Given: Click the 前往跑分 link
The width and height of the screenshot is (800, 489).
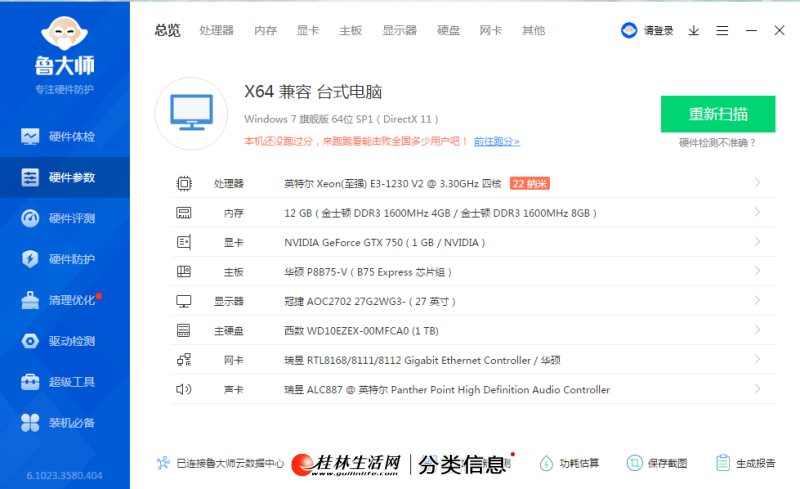Looking at the screenshot, I should [496, 142].
